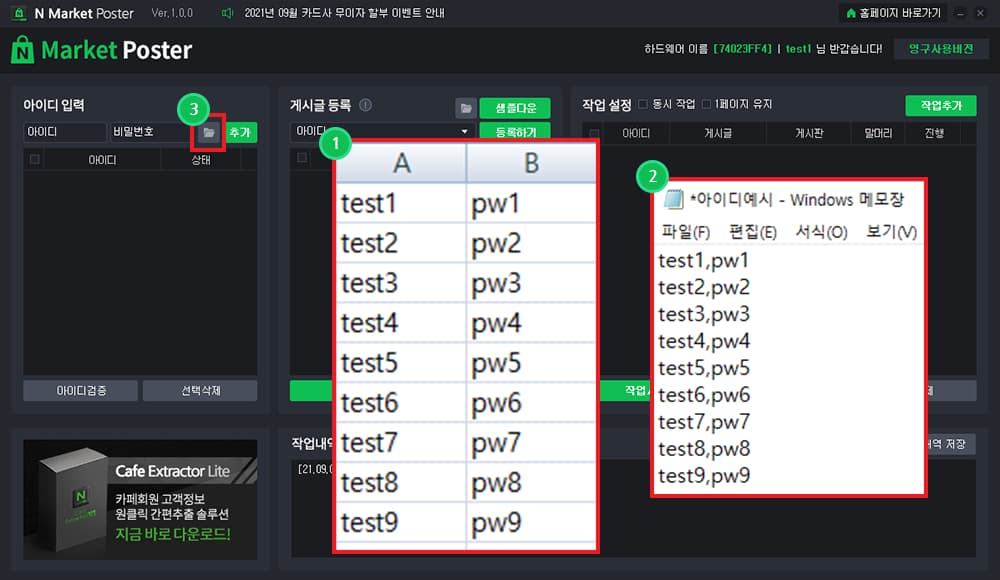
Task: Open the folder icon beside the password field
Action: click(x=209, y=133)
